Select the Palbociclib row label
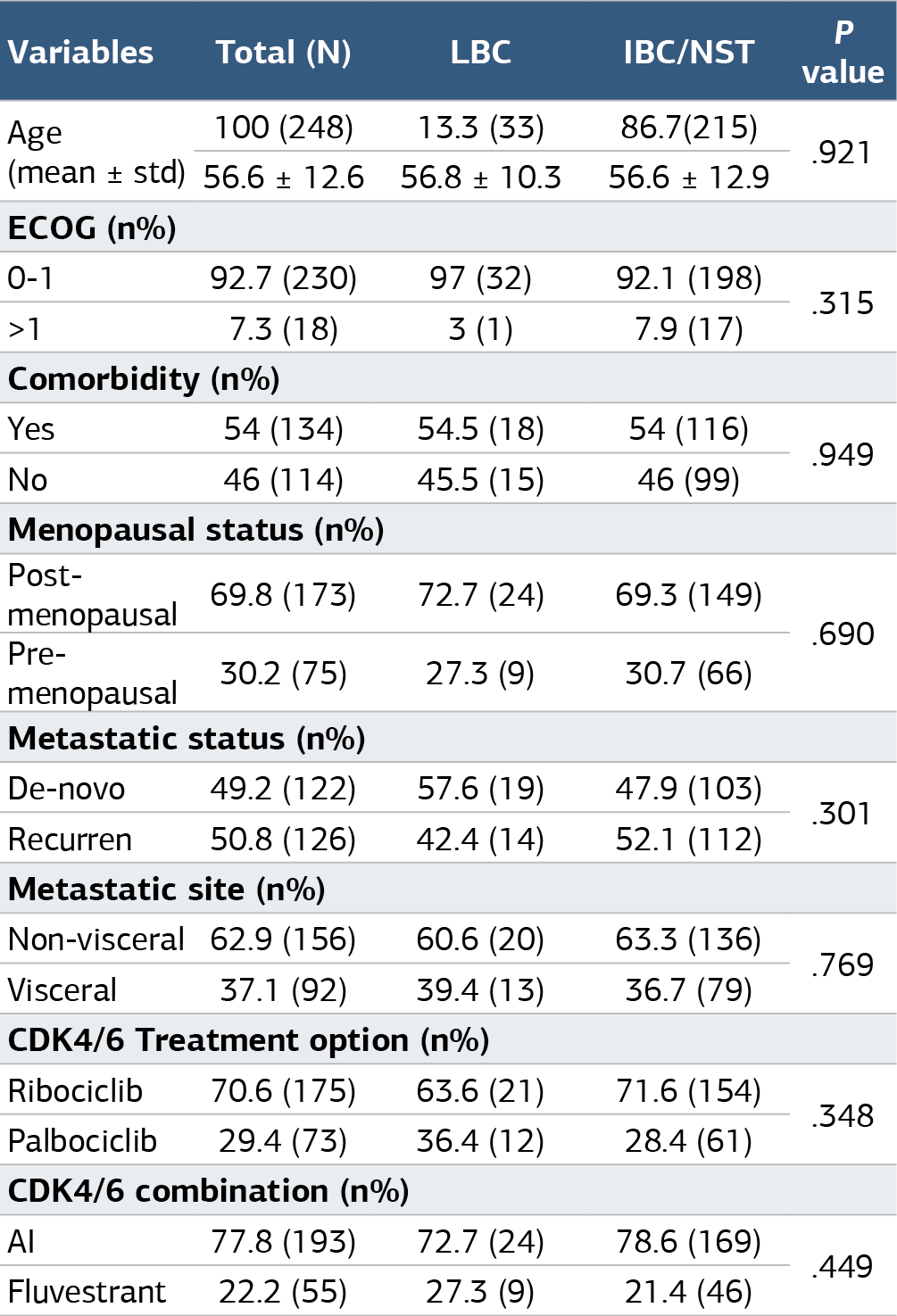The image size is (897, 1316). pos(82,1140)
